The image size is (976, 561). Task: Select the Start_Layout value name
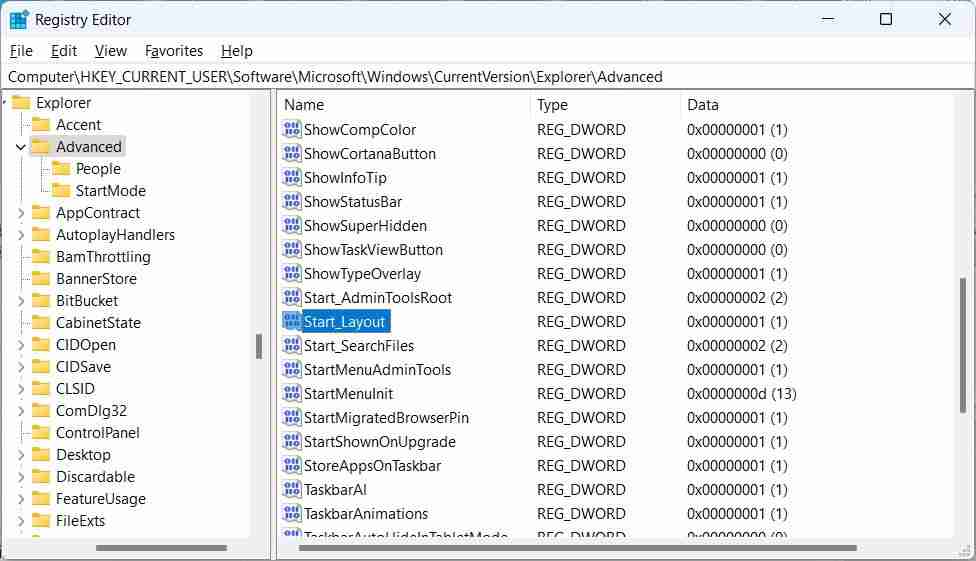[x=344, y=321]
